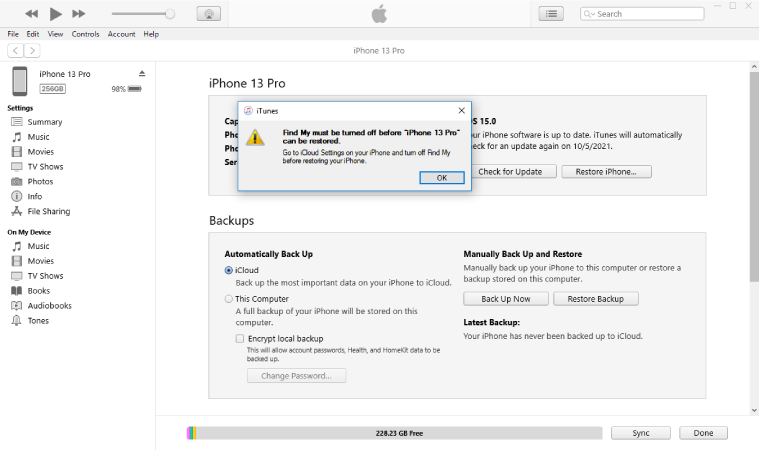Click the colored segments of the storage bar
The width and height of the screenshot is (759, 450).
coord(192,433)
